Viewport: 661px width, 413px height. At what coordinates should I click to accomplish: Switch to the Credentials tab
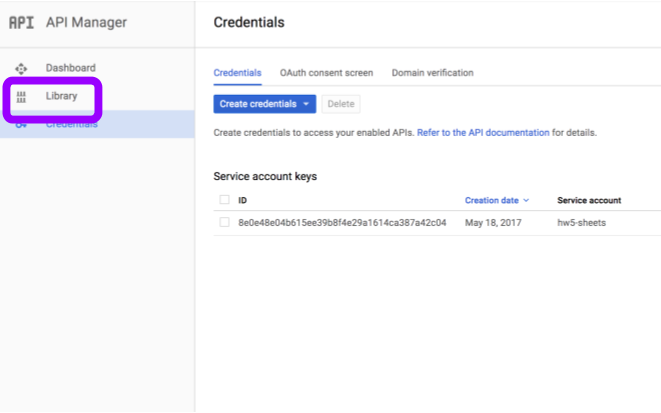click(238, 73)
